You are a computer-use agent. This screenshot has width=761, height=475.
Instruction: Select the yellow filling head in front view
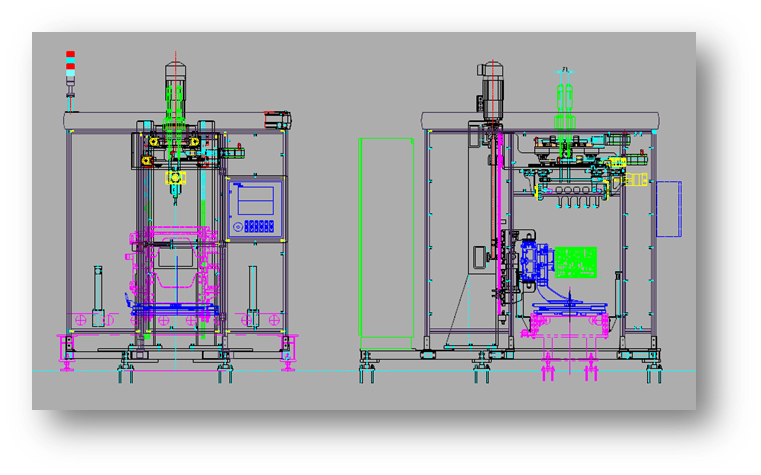click(175, 179)
